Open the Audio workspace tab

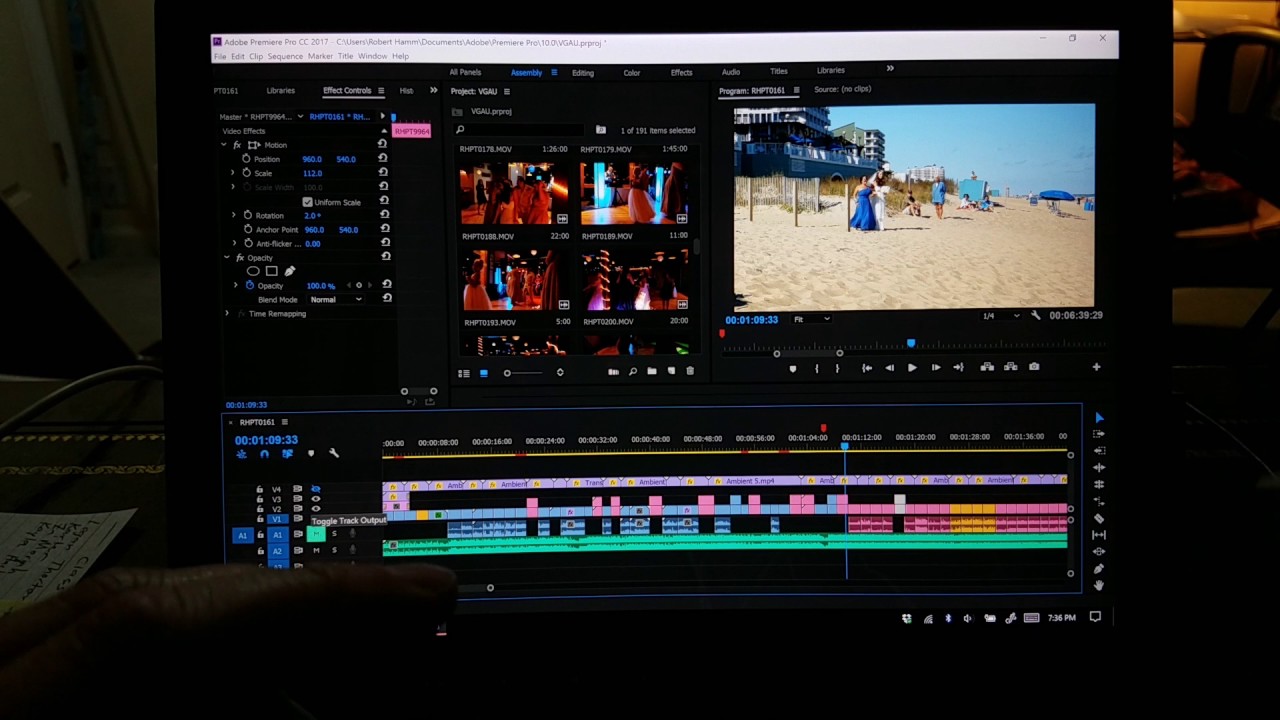pos(731,72)
